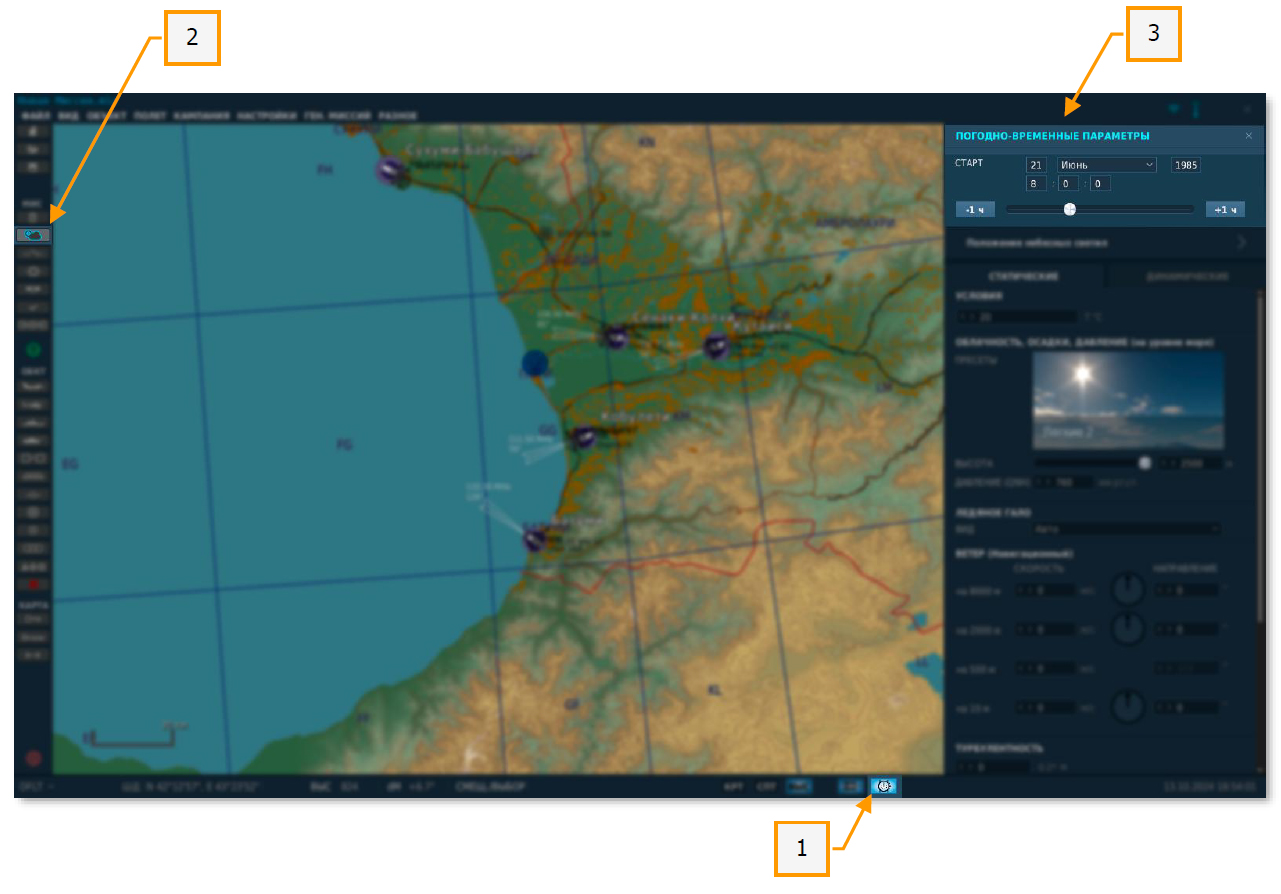Open the ФАЙЛ menu
The width and height of the screenshot is (1281, 894).
click(35, 116)
